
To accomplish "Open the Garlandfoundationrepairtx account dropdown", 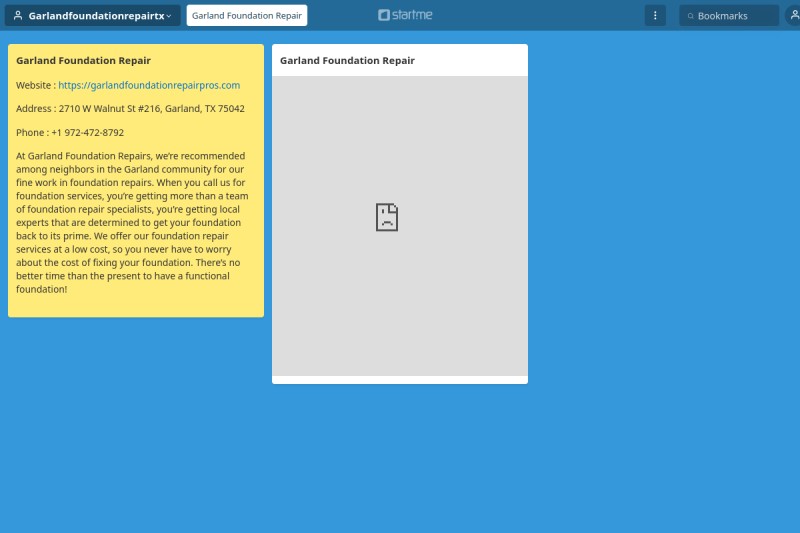I will click(92, 16).
